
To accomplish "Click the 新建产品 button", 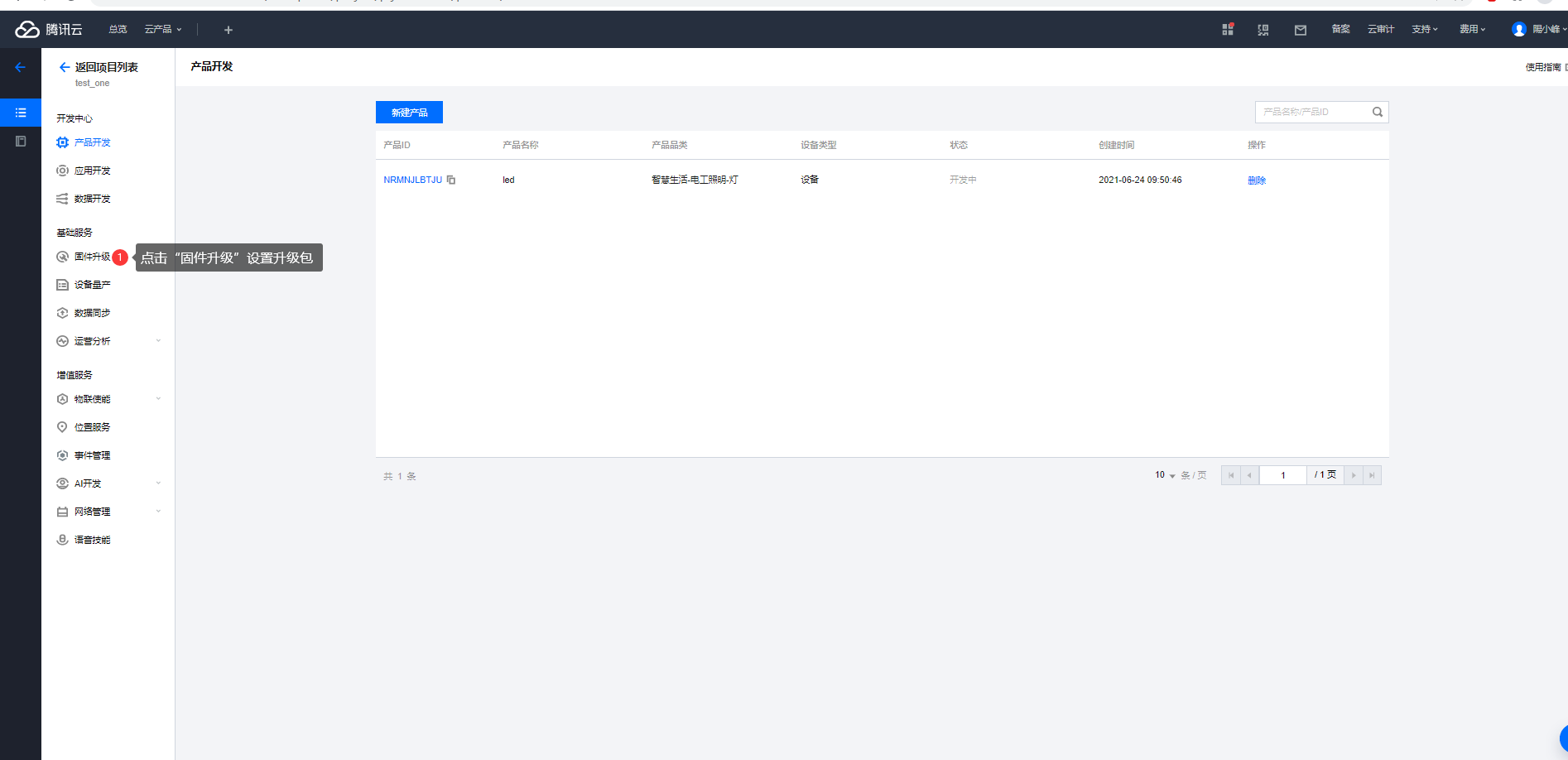I will tap(409, 113).
